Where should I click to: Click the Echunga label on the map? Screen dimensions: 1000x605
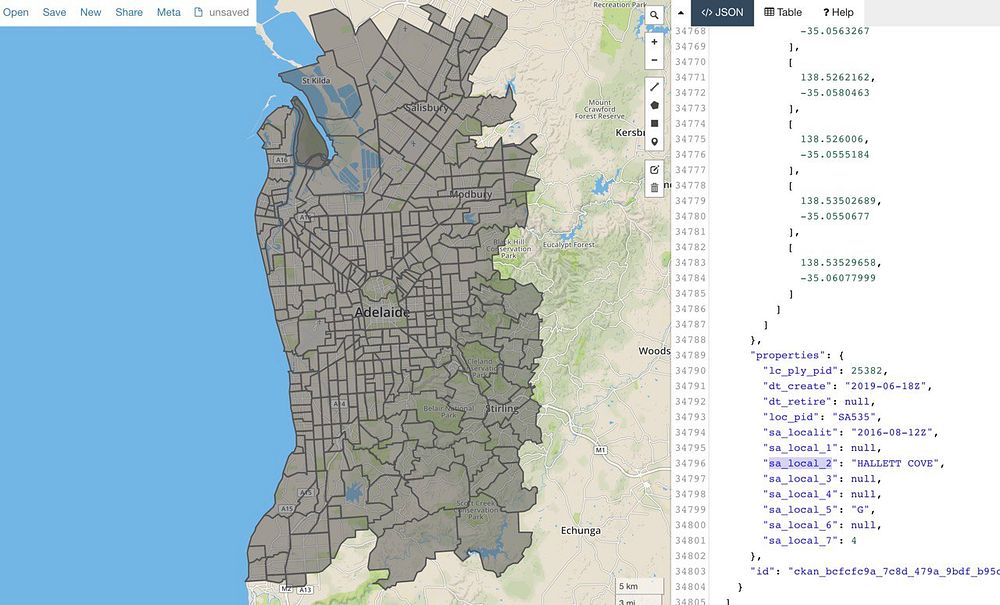click(x=580, y=530)
